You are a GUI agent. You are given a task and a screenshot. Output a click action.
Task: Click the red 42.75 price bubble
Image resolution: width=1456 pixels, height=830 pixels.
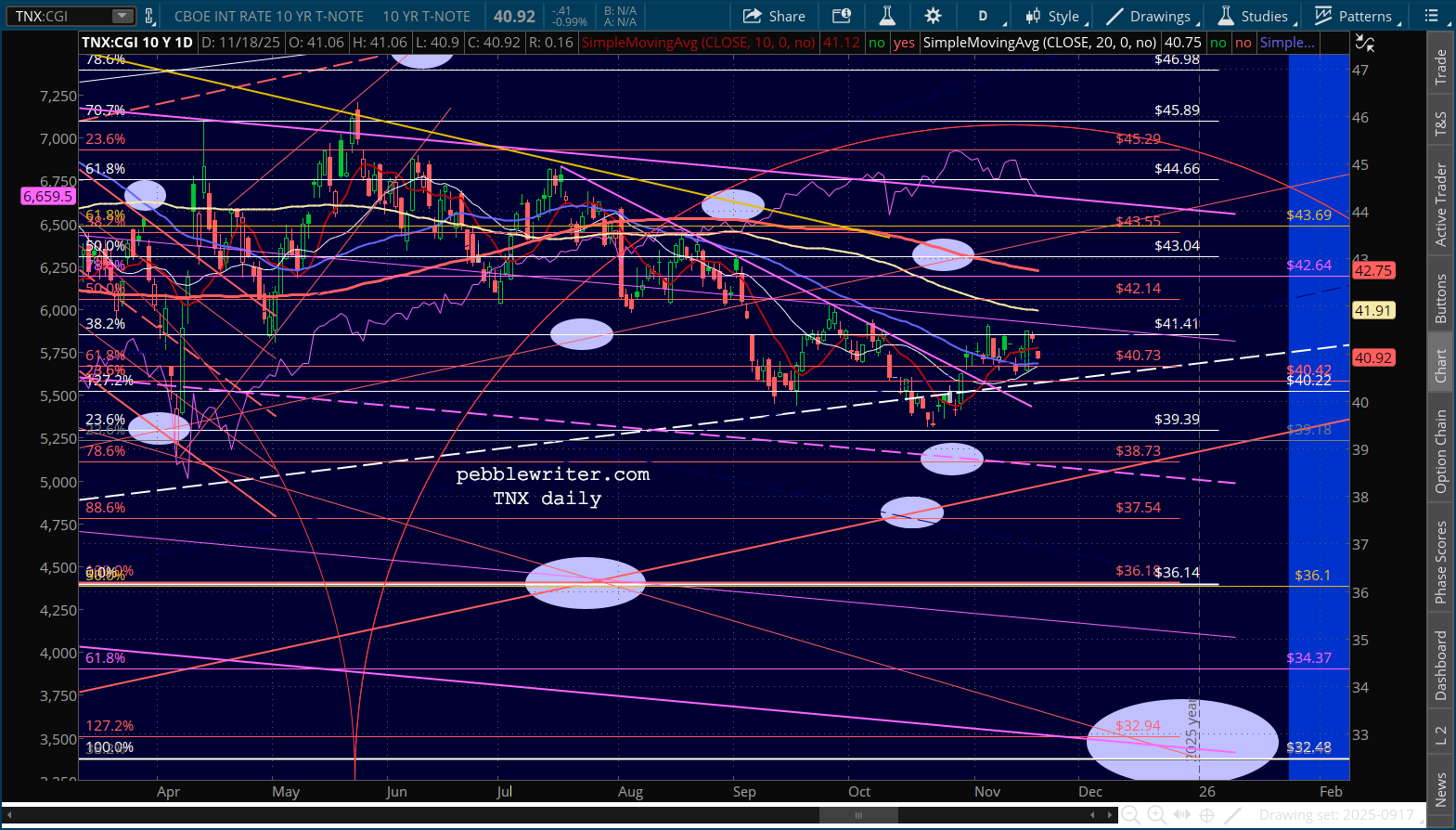click(x=1372, y=271)
